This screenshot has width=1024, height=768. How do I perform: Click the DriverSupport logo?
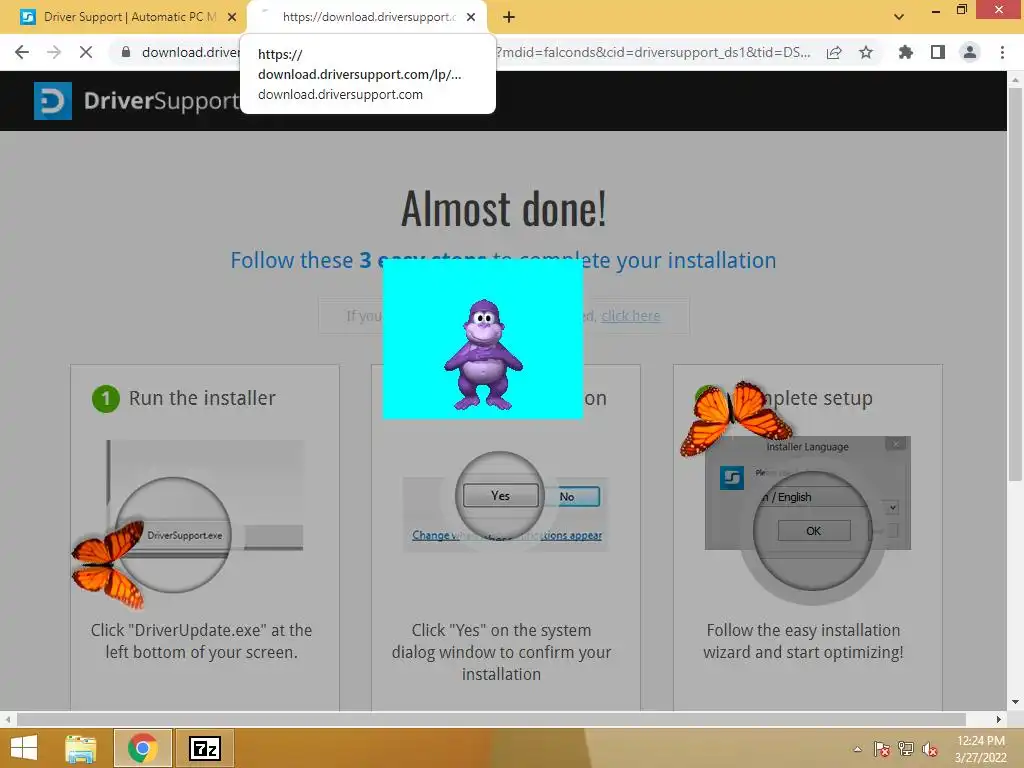pyautogui.click(x=137, y=101)
